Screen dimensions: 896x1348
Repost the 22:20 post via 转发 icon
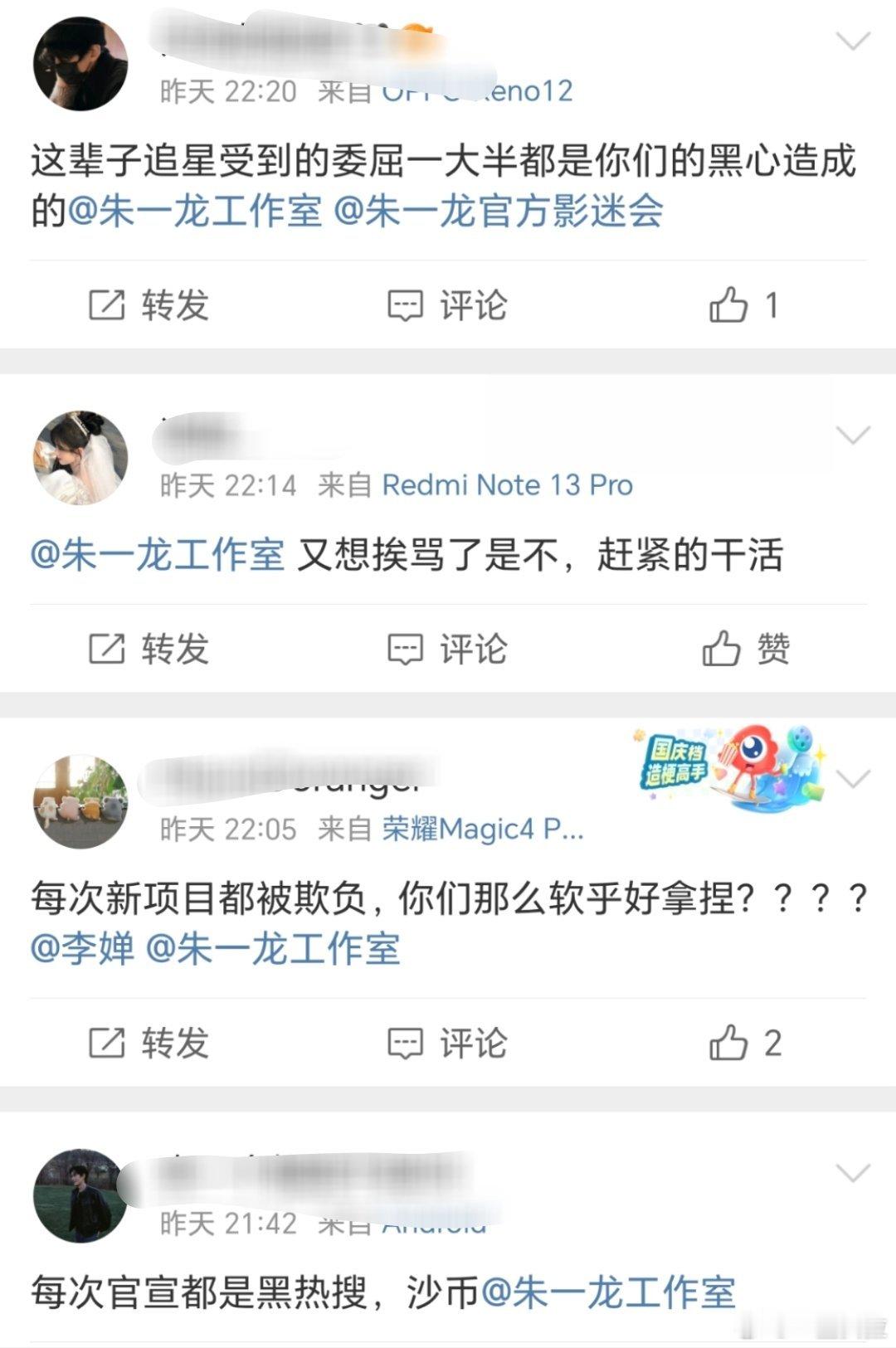coord(149,305)
